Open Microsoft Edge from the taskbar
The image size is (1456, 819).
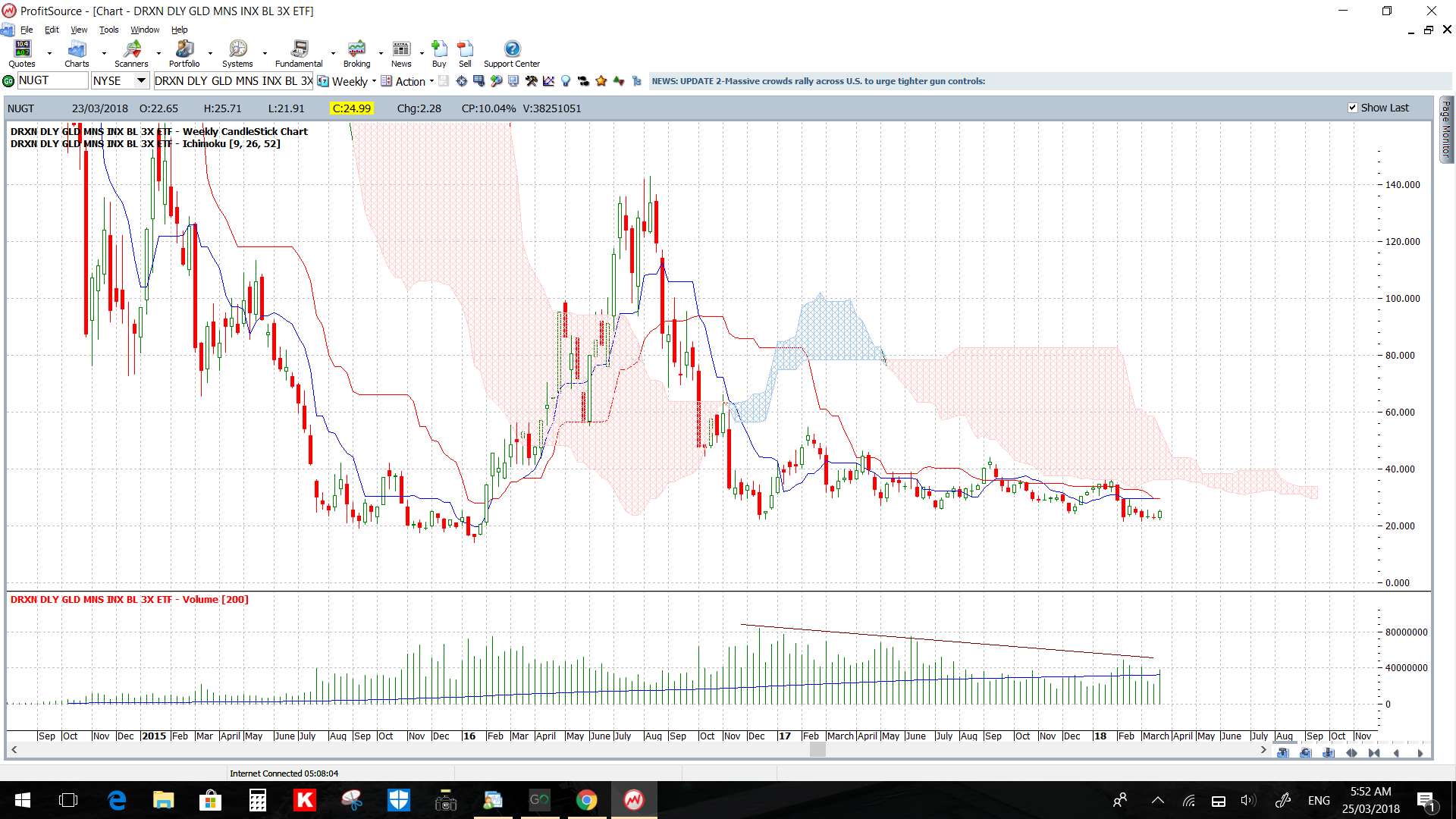click(117, 800)
